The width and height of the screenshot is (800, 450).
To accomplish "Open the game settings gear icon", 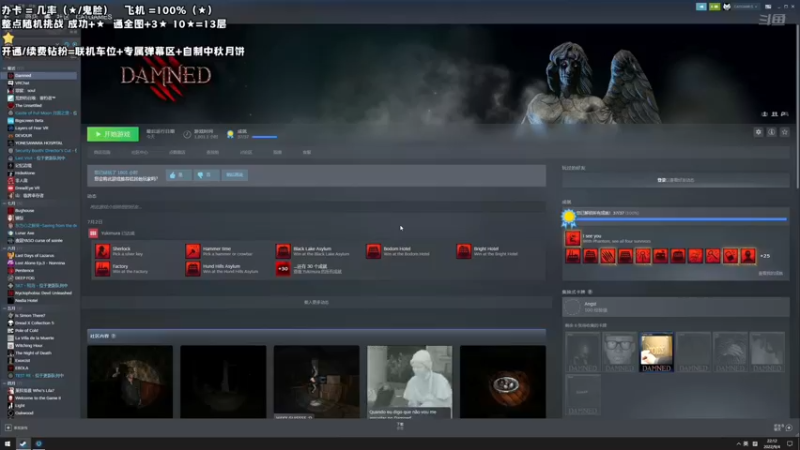I will click(759, 132).
